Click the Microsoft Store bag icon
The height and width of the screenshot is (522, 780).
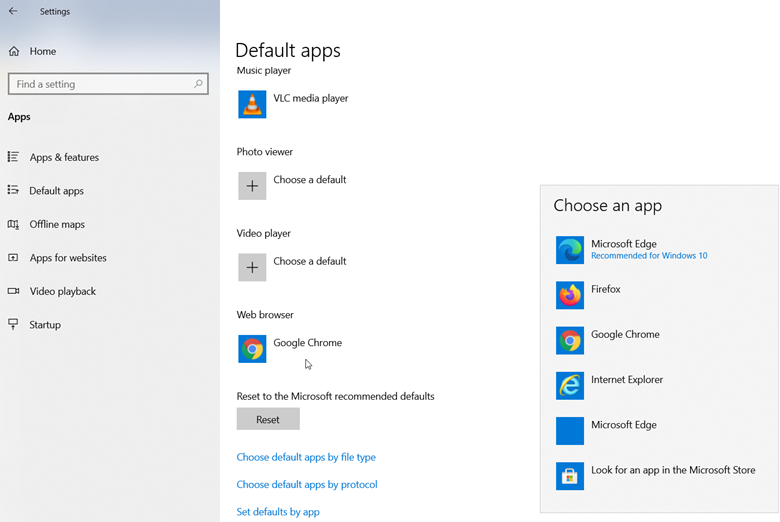[570, 476]
